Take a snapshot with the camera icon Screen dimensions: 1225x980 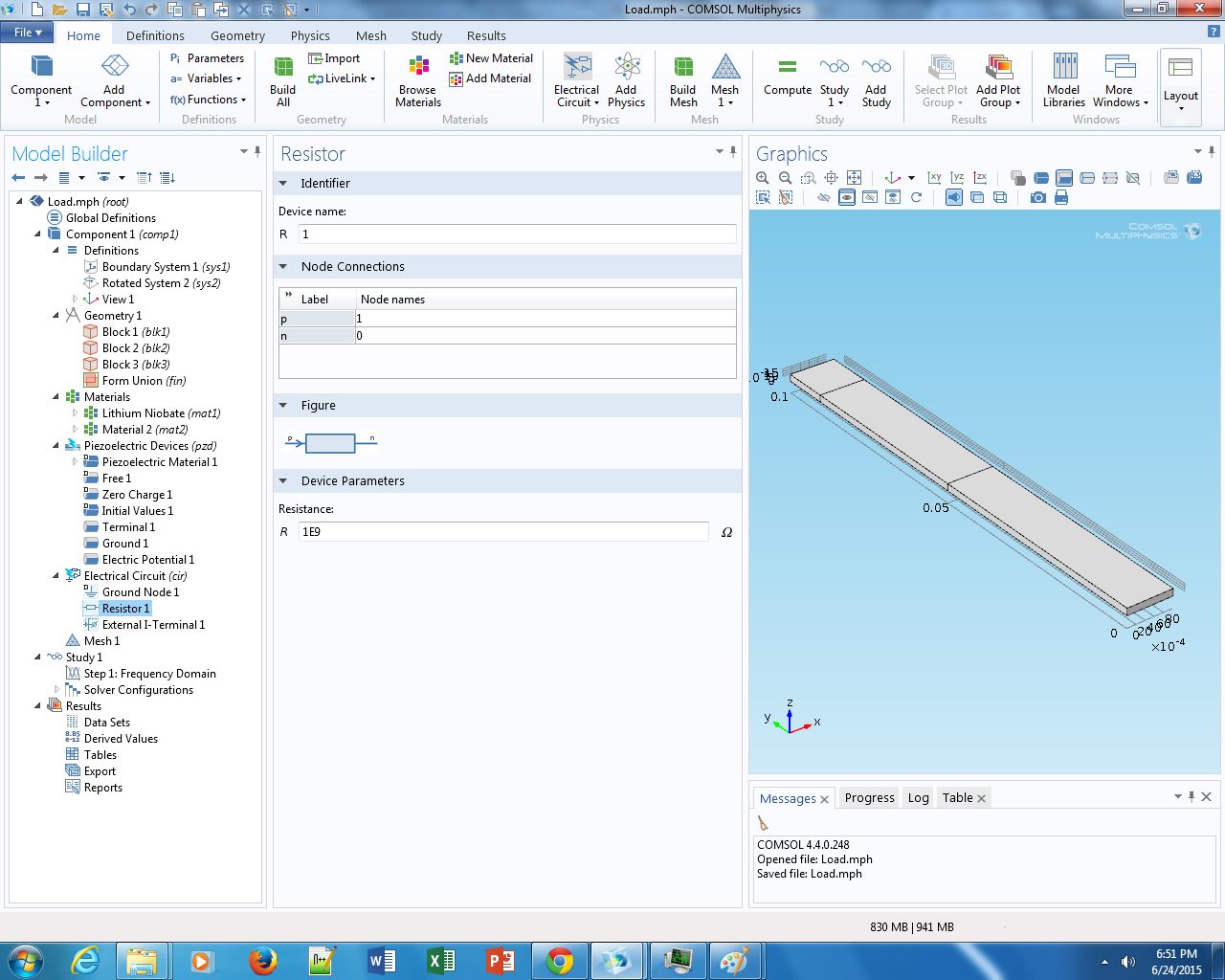(x=1037, y=198)
